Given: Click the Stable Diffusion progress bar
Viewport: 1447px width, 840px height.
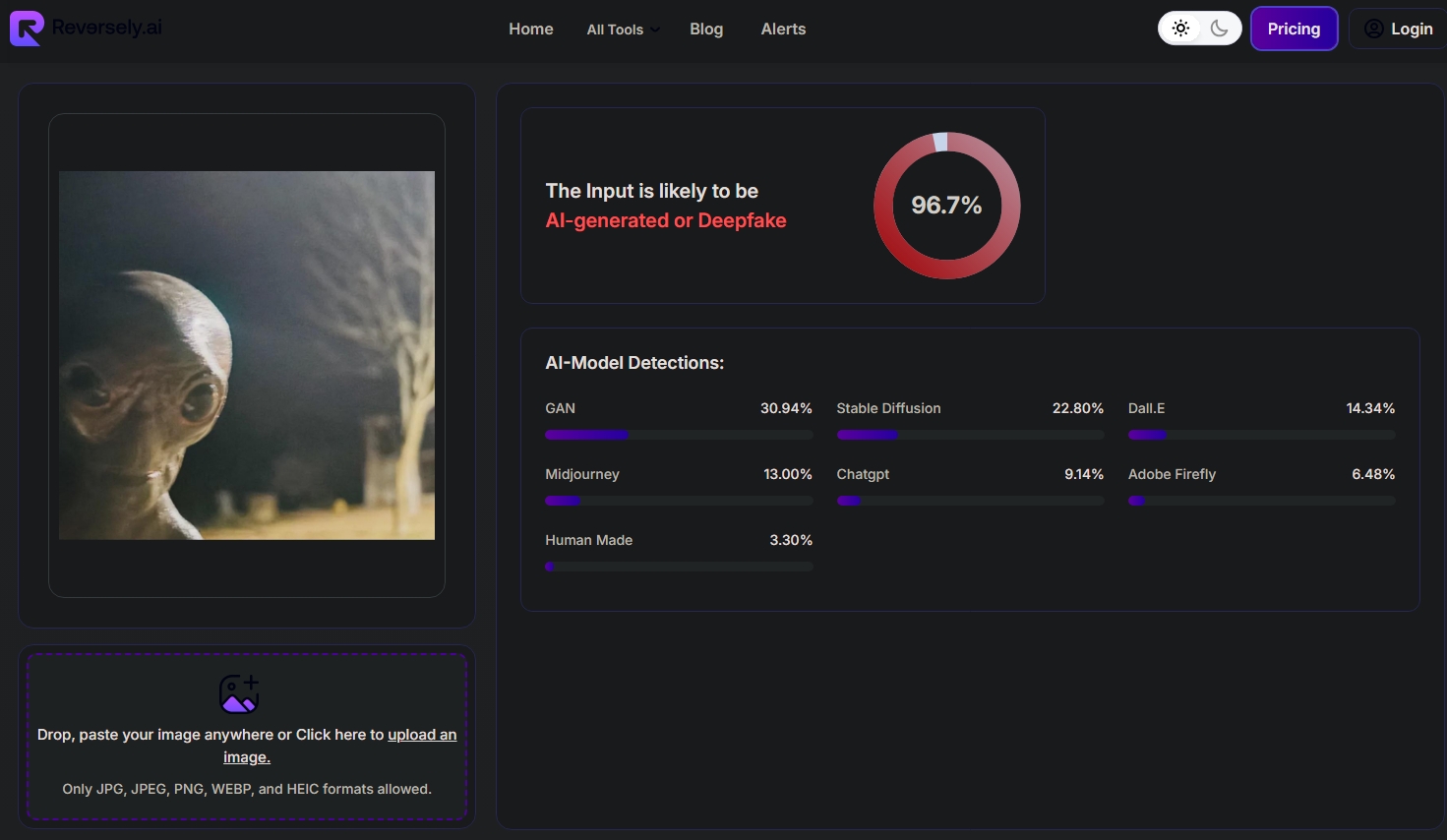Looking at the screenshot, I should [x=970, y=435].
